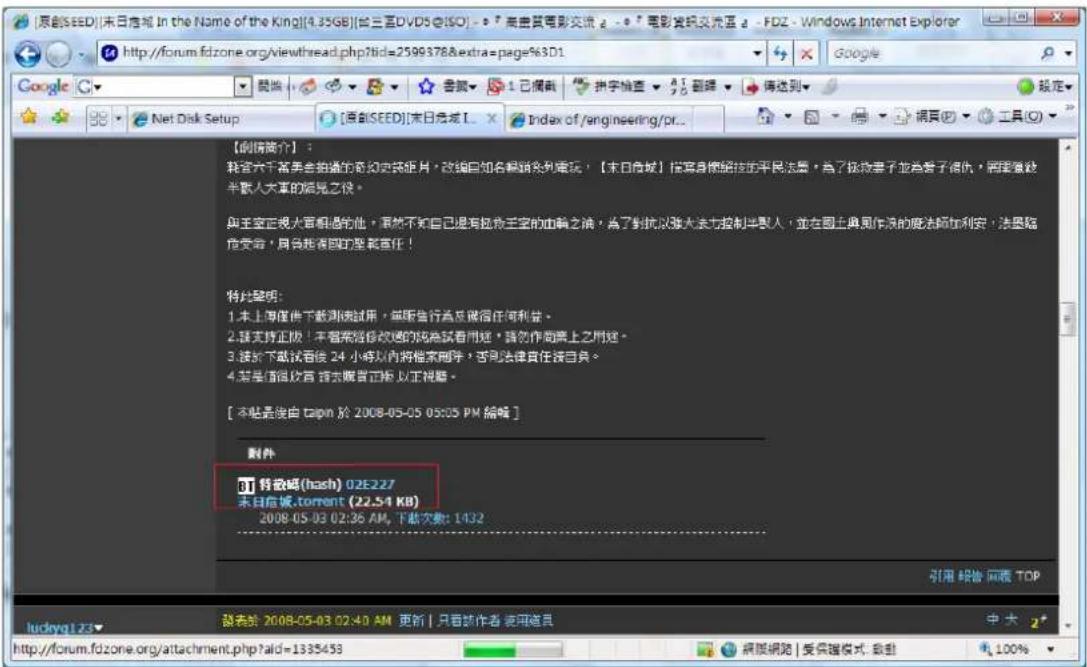Open the Tools (工具) menu

click(x=1016, y=116)
